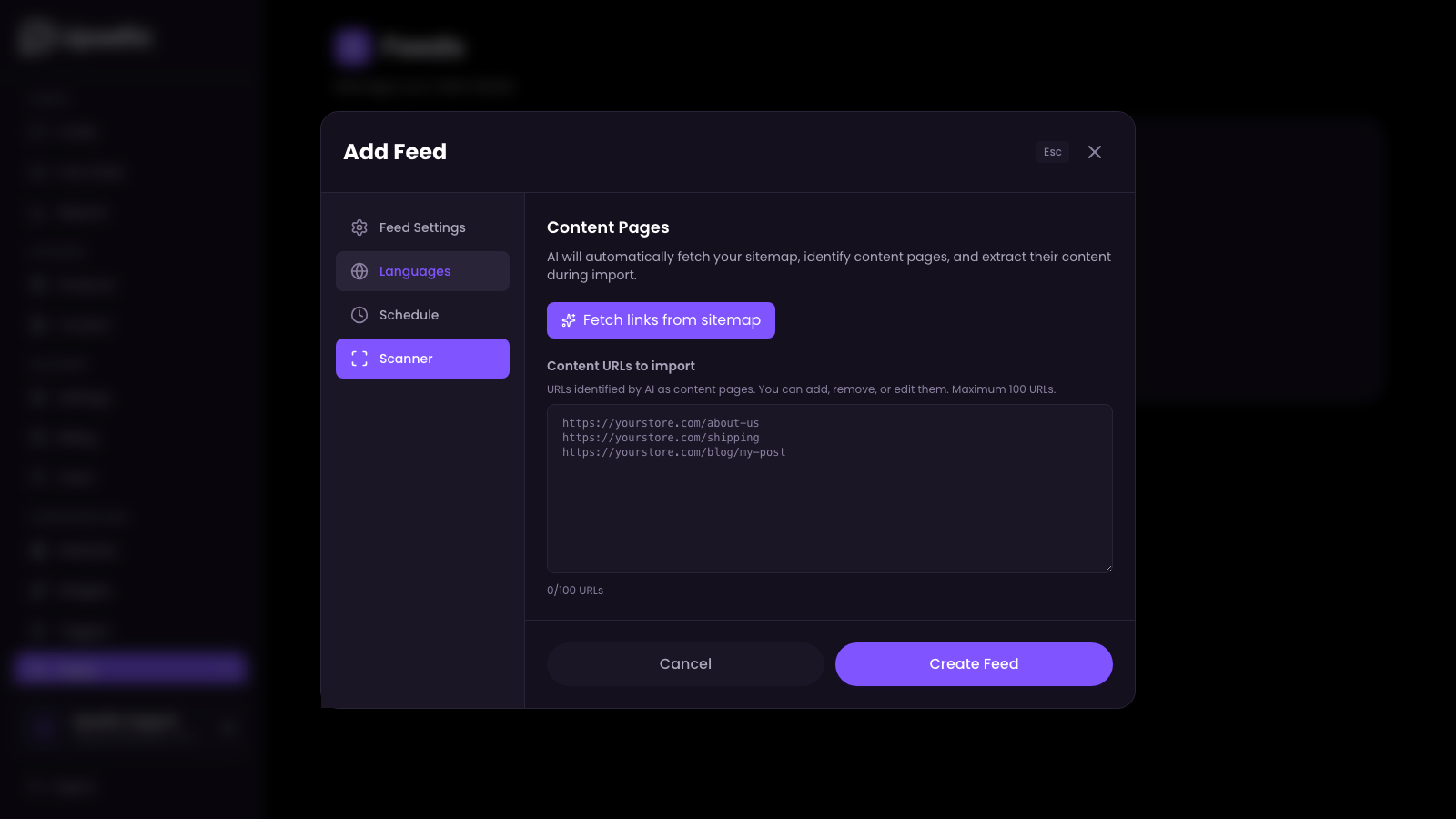
Task: Close the Add Feed dialog with X
Action: click(x=1095, y=152)
